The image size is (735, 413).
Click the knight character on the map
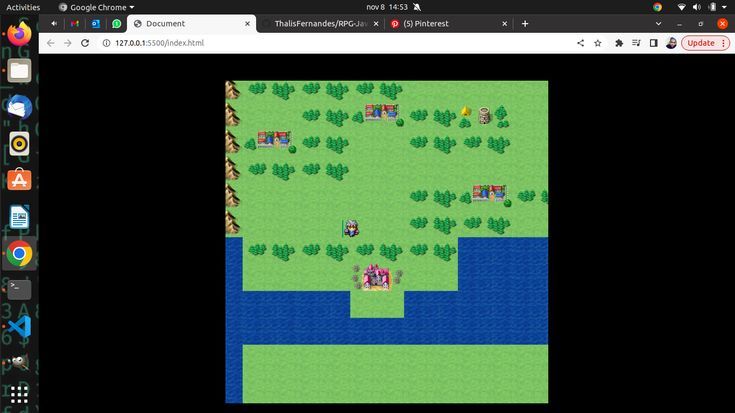[x=350, y=228]
